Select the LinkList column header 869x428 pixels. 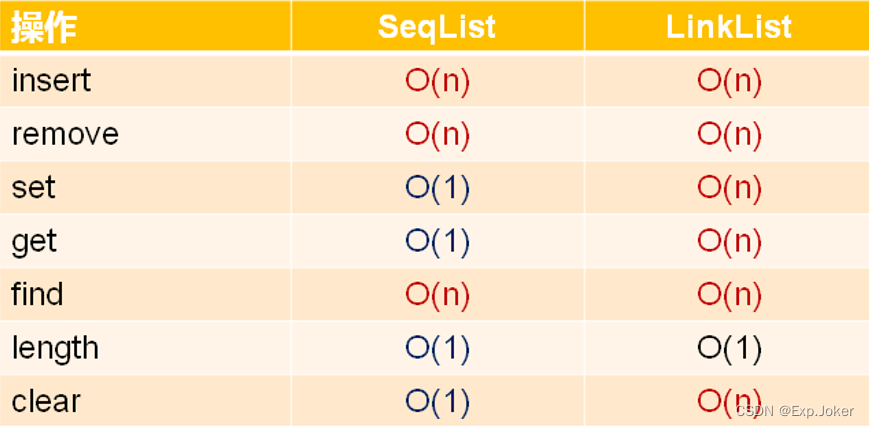point(729,27)
